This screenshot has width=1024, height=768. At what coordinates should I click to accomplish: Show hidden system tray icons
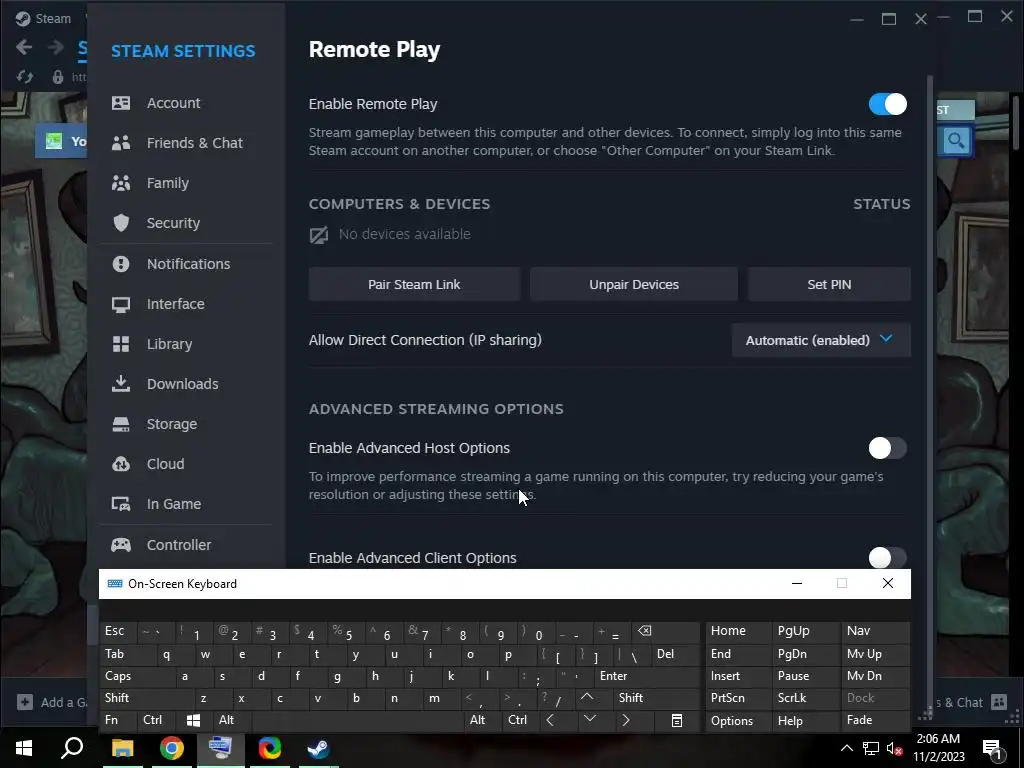pos(846,748)
